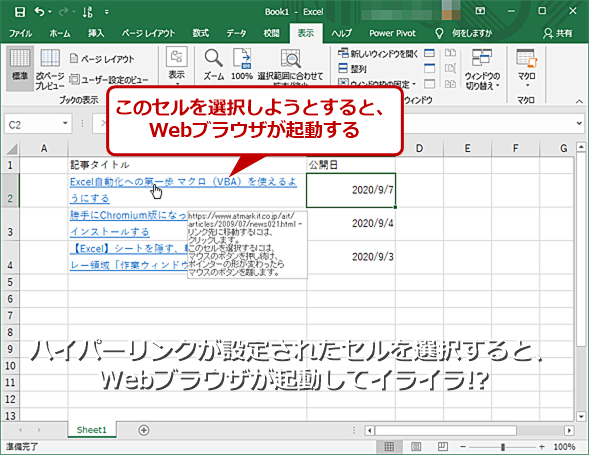Click the Undo arrow icon

coord(39,12)
